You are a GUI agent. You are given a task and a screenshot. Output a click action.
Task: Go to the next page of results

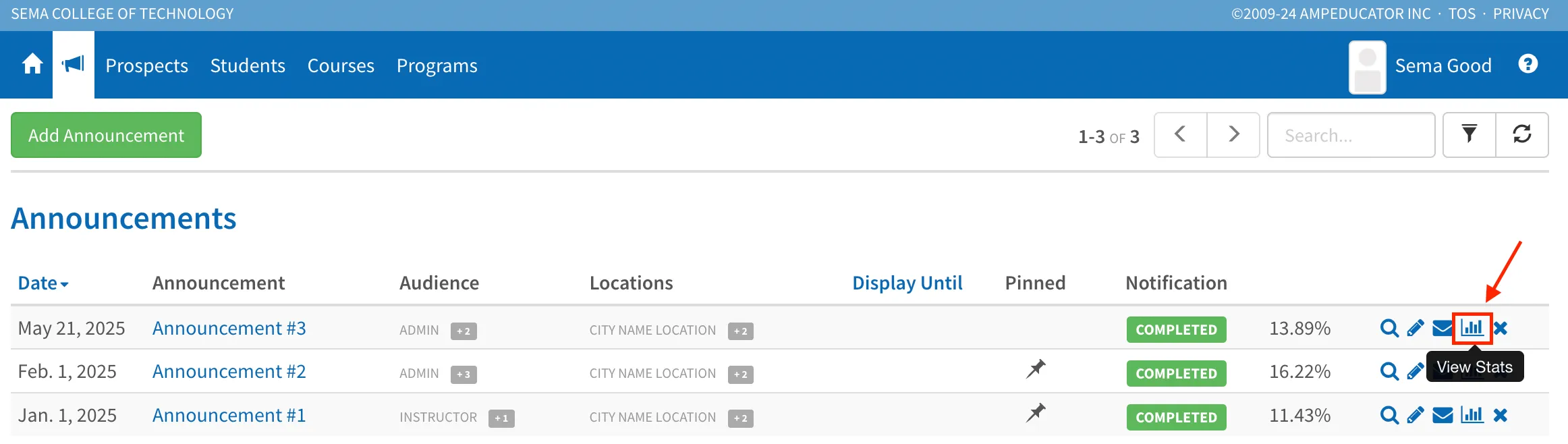pyautogui.click(x=1233, y=135)
